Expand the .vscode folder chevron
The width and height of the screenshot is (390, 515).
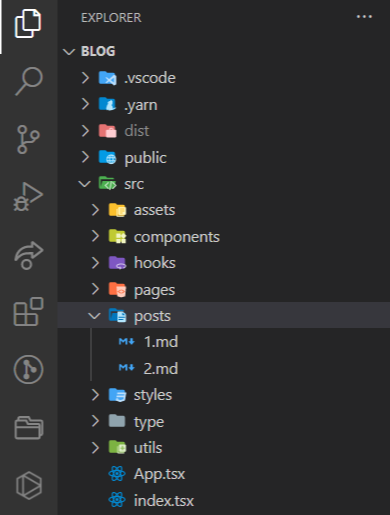tap(85, 78)
